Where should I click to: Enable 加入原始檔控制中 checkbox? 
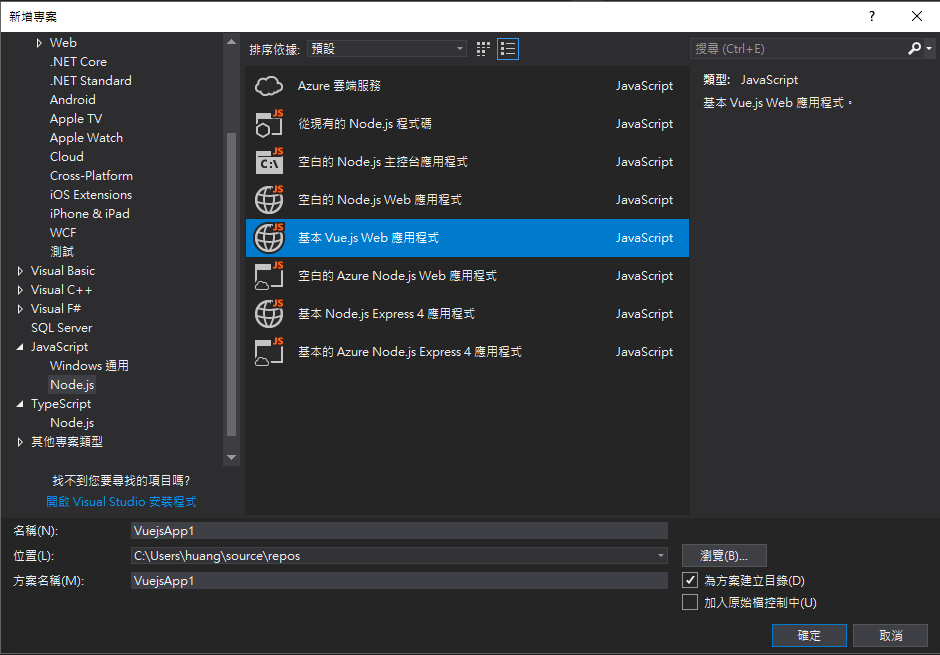tap(690, 602)
